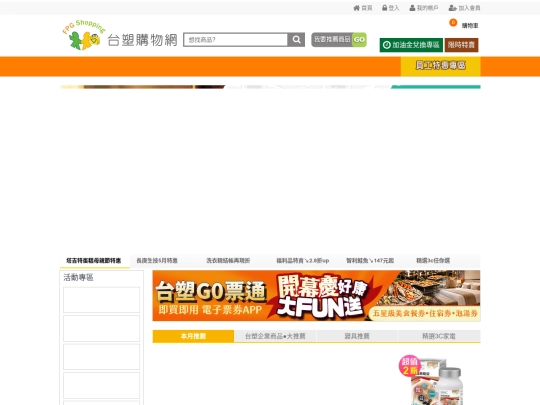Click the 首頁 text link

(x=367, y=8)
